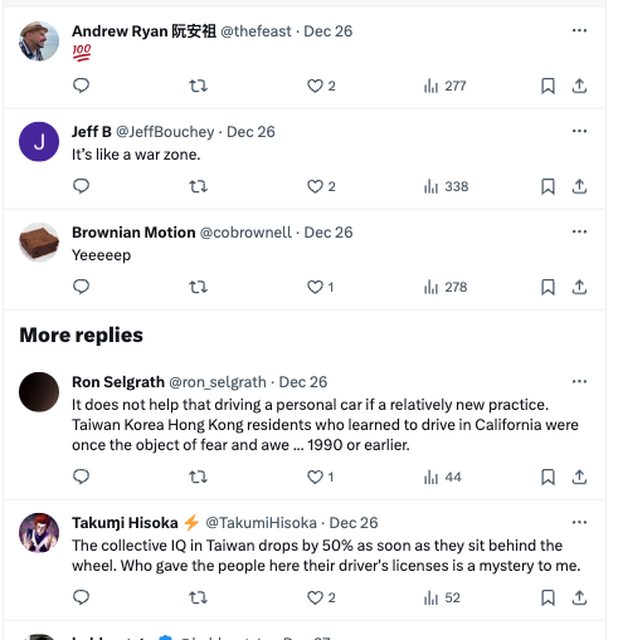This screenshot has width=618, height=640.
Task: View analytics on Jeff B's tweet
Action: tap(445, 186)
